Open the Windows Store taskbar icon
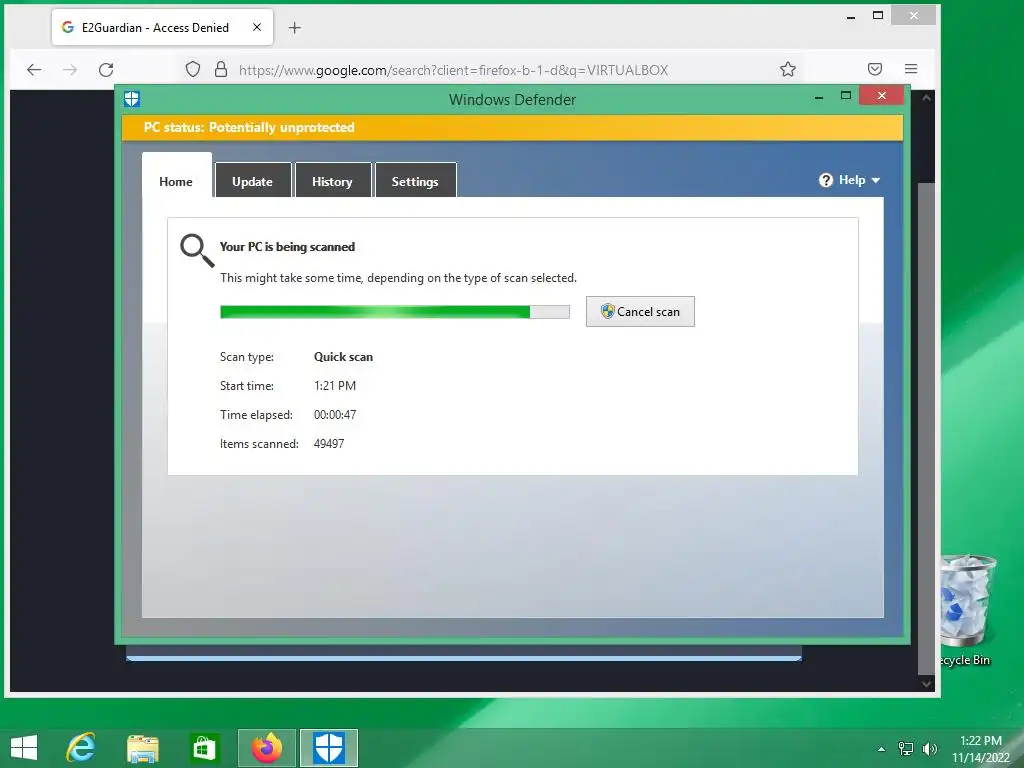Screen dimensions: 1024x768 point(204,748)
